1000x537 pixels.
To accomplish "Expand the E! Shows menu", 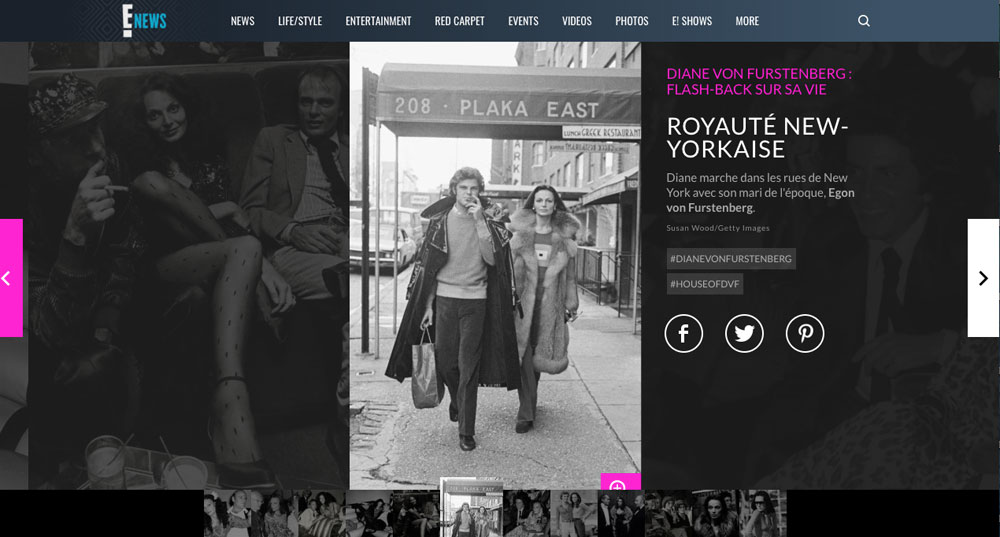I will (x=691, y=21).
